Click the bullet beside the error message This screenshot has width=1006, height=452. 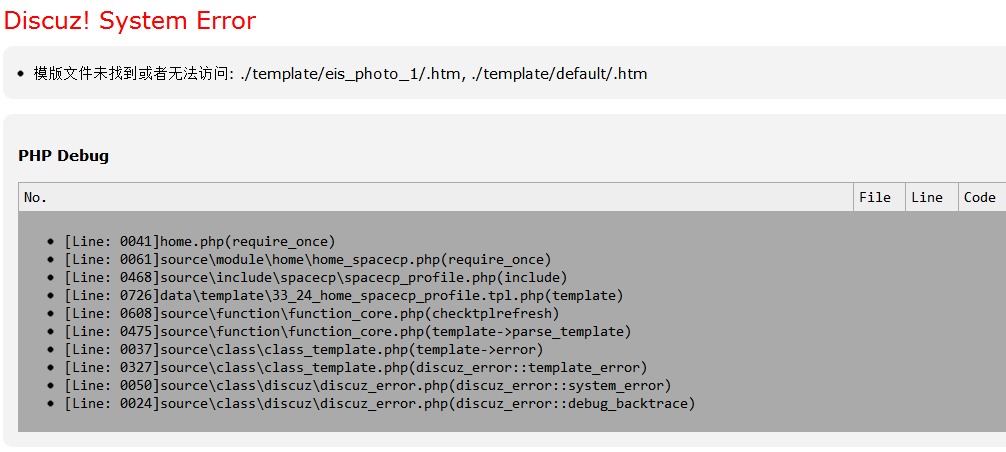tap(21, 74)
